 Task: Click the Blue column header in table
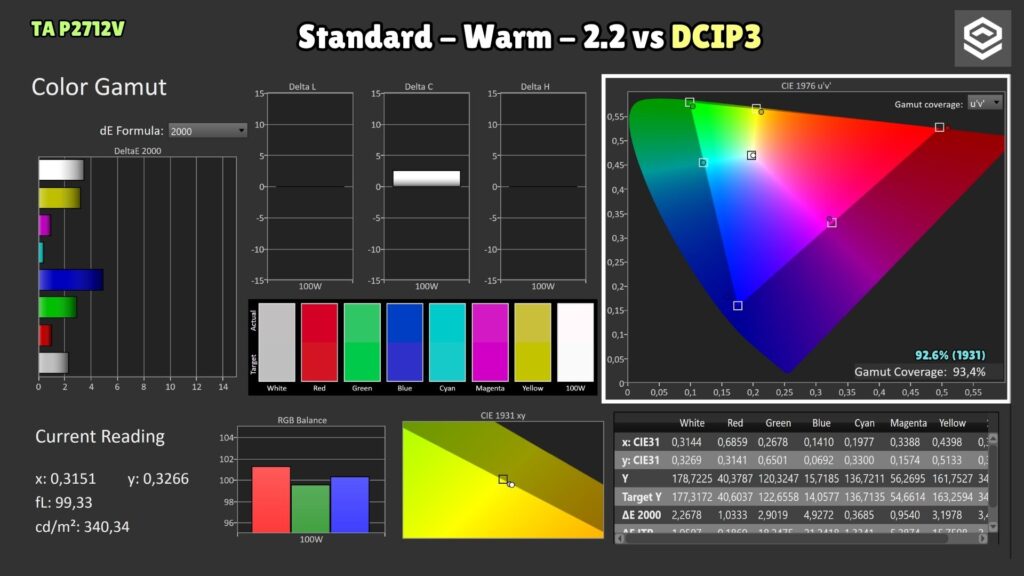821,423
